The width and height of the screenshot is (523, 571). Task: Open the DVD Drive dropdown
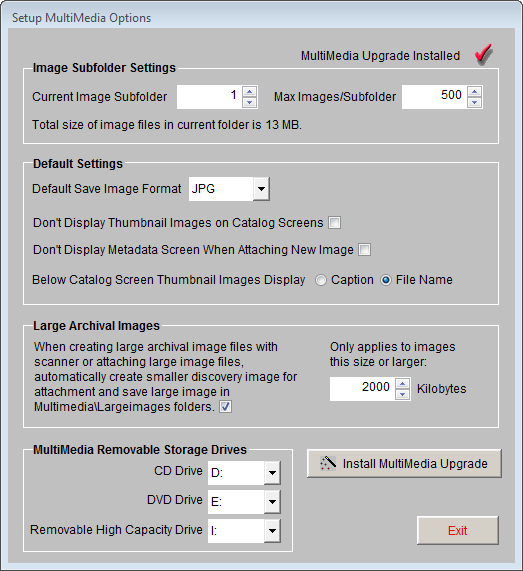pos(272,502)
